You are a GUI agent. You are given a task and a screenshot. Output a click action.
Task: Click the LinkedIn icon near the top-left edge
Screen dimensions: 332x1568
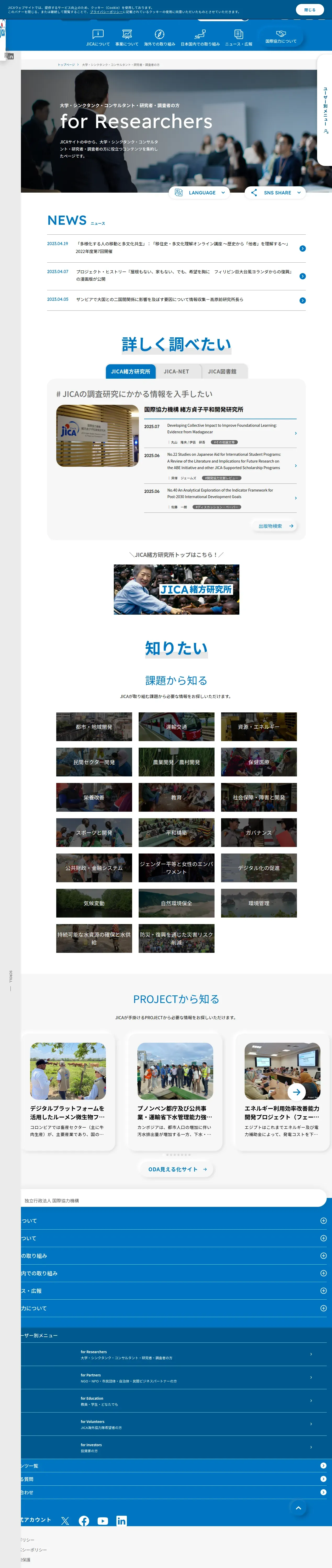pos(10,56)
